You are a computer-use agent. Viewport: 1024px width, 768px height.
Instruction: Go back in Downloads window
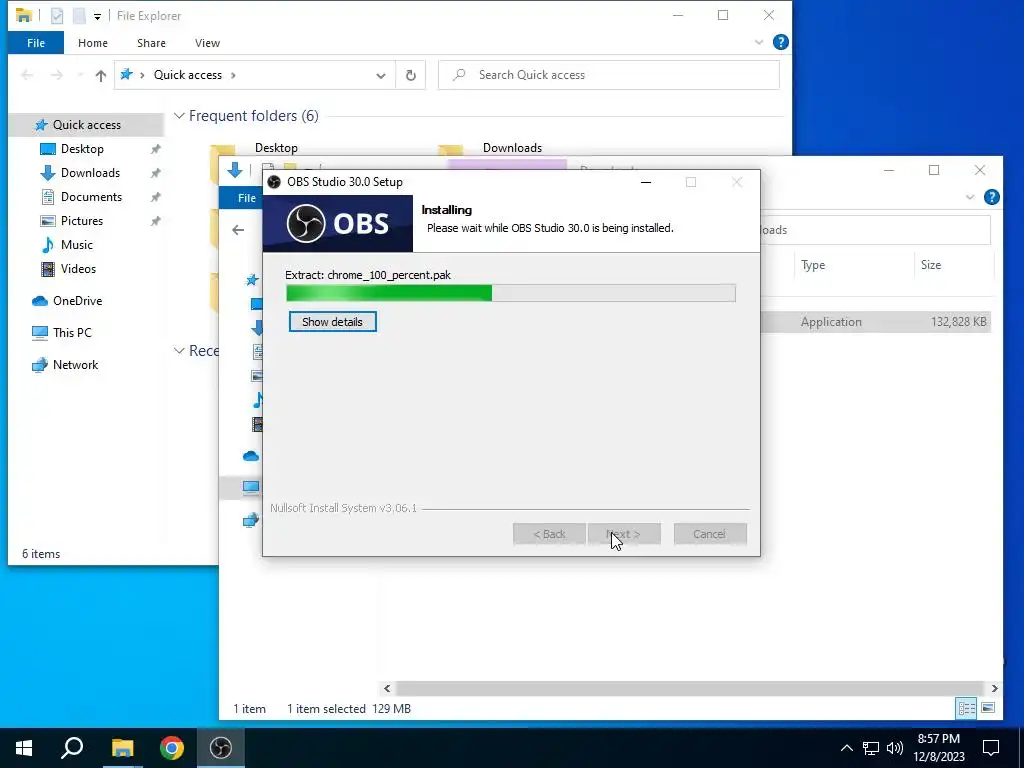pos(238,230)
